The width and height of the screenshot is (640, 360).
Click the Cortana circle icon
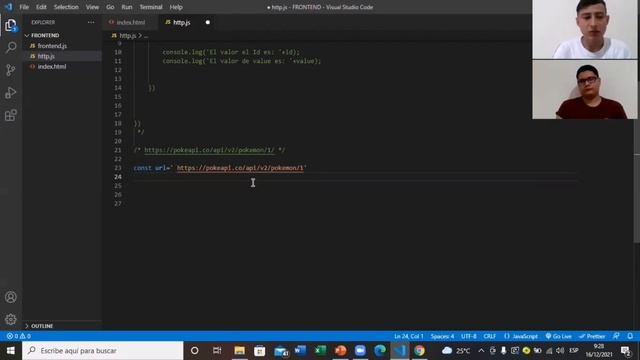(195, 351)
